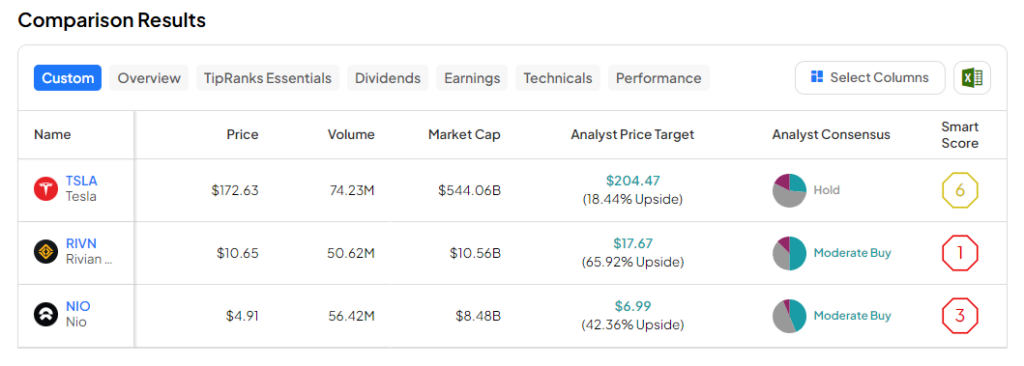Open the RIVN ticker link
The image size is (1024, 366).
[x=81, y=244]
